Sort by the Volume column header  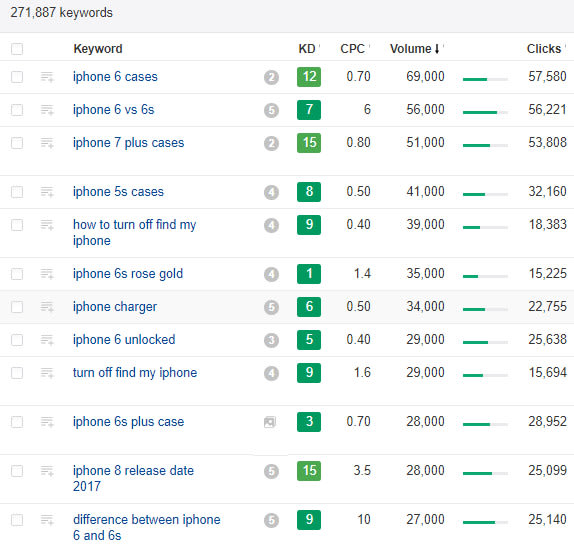coord(415,49)
